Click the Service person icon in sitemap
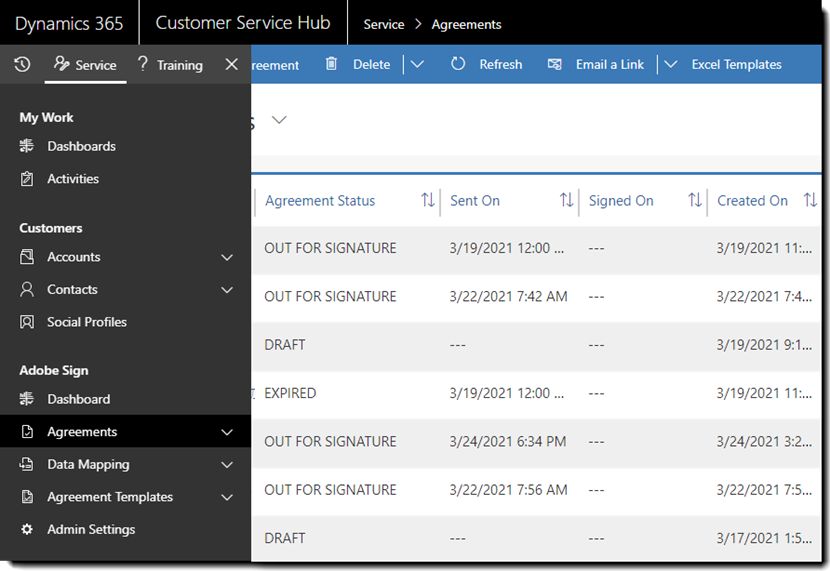The image size is (830, 571). (x=61, y=64)
